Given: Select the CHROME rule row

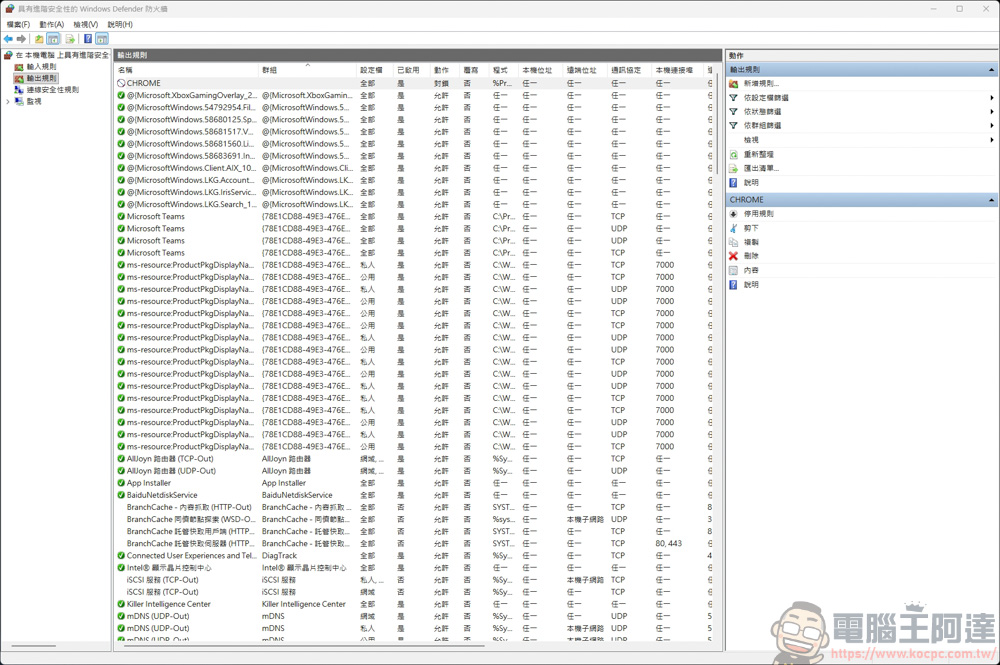Looking at the screenshot, I should [x=414, y=84].
